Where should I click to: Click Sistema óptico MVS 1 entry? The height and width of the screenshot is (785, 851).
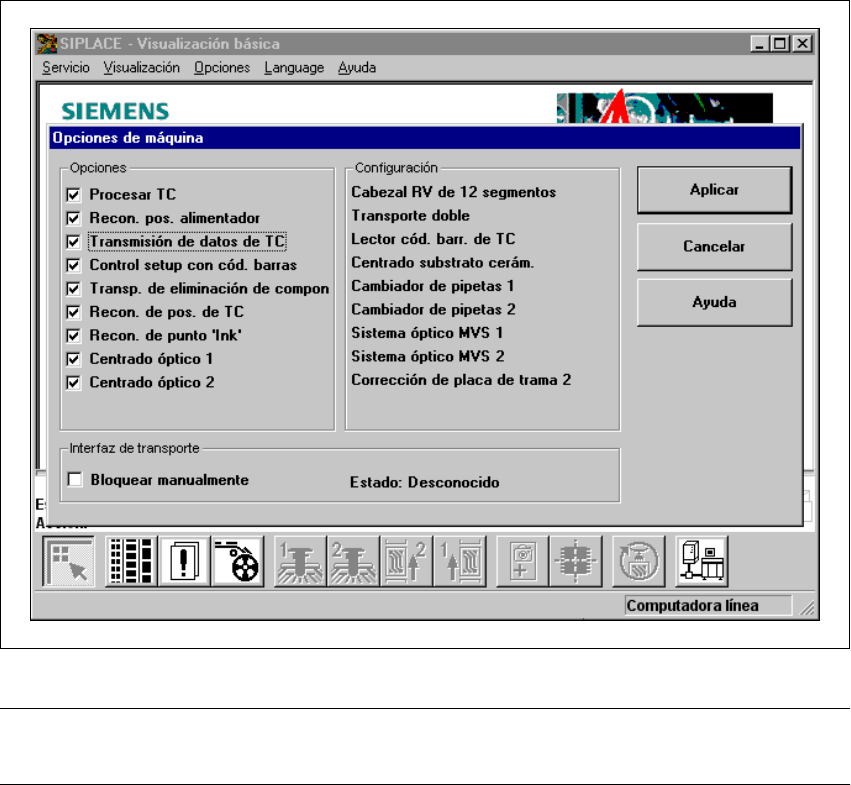tap(427, 333)
